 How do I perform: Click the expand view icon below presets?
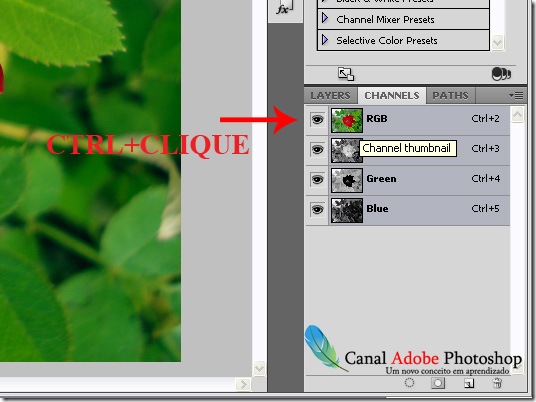click(x=346, y=74)
